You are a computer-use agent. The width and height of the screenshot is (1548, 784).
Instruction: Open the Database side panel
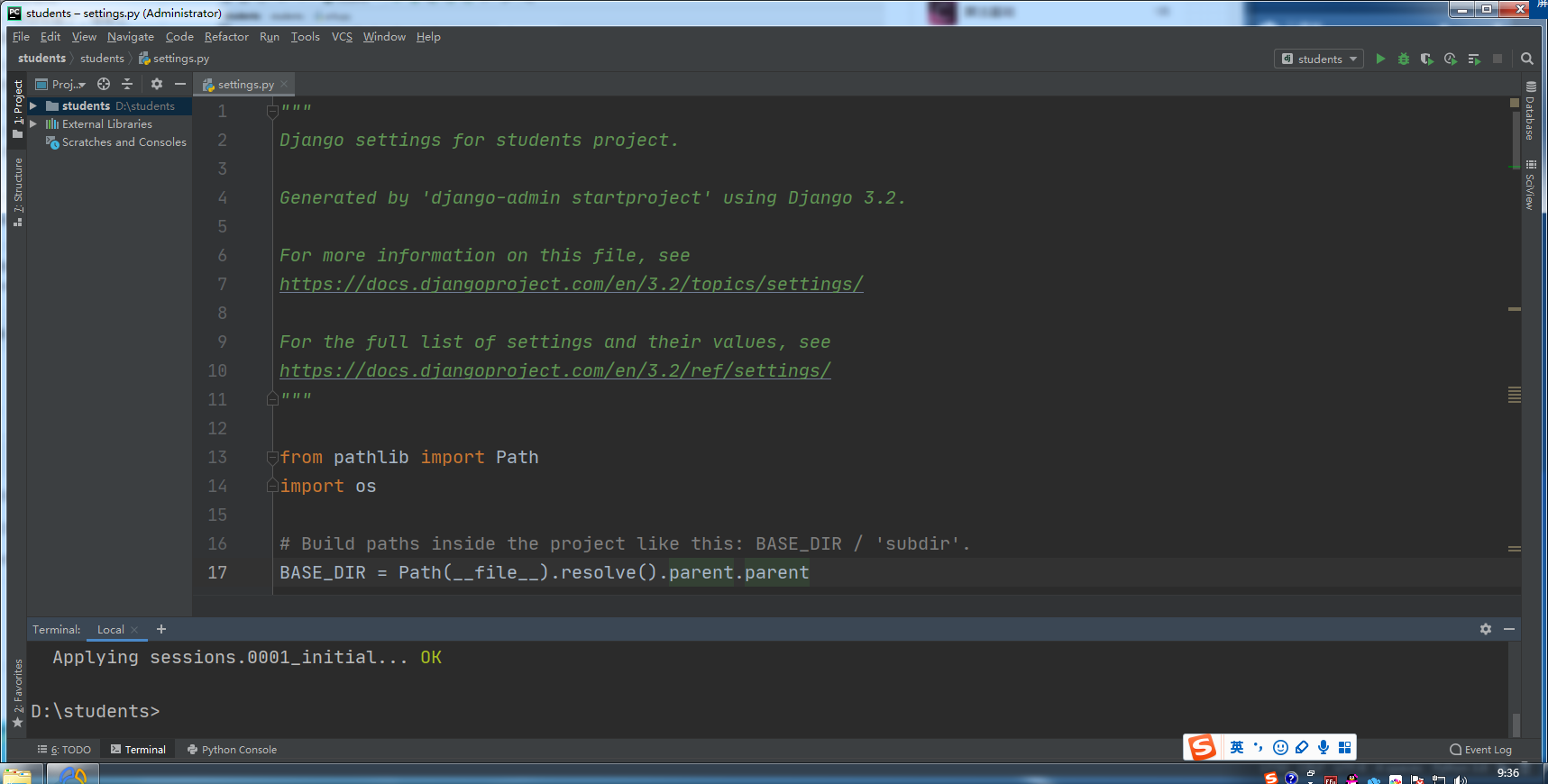(x=1530, y=112)
